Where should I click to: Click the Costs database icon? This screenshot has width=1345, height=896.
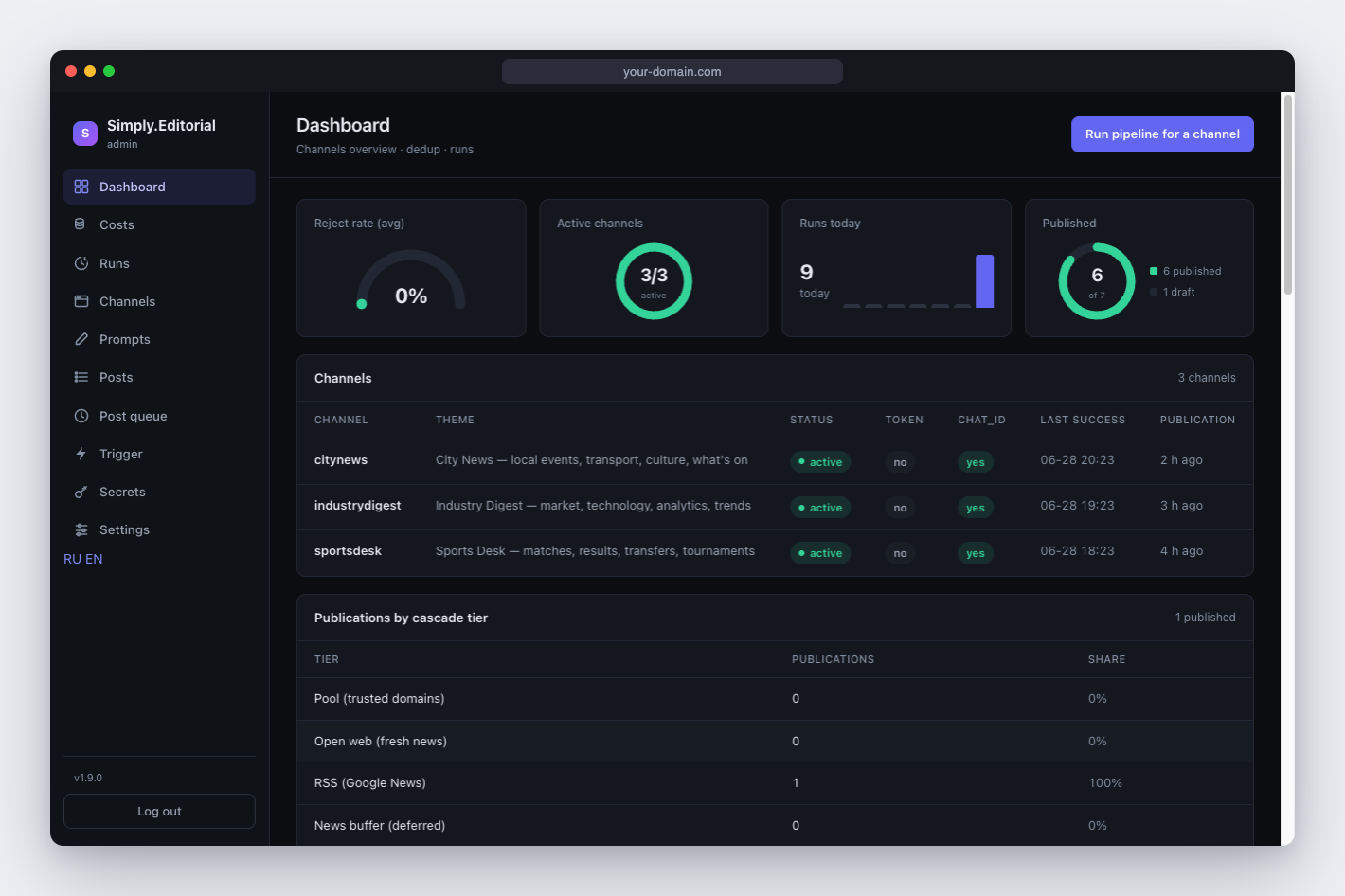(x=81, y=224)
